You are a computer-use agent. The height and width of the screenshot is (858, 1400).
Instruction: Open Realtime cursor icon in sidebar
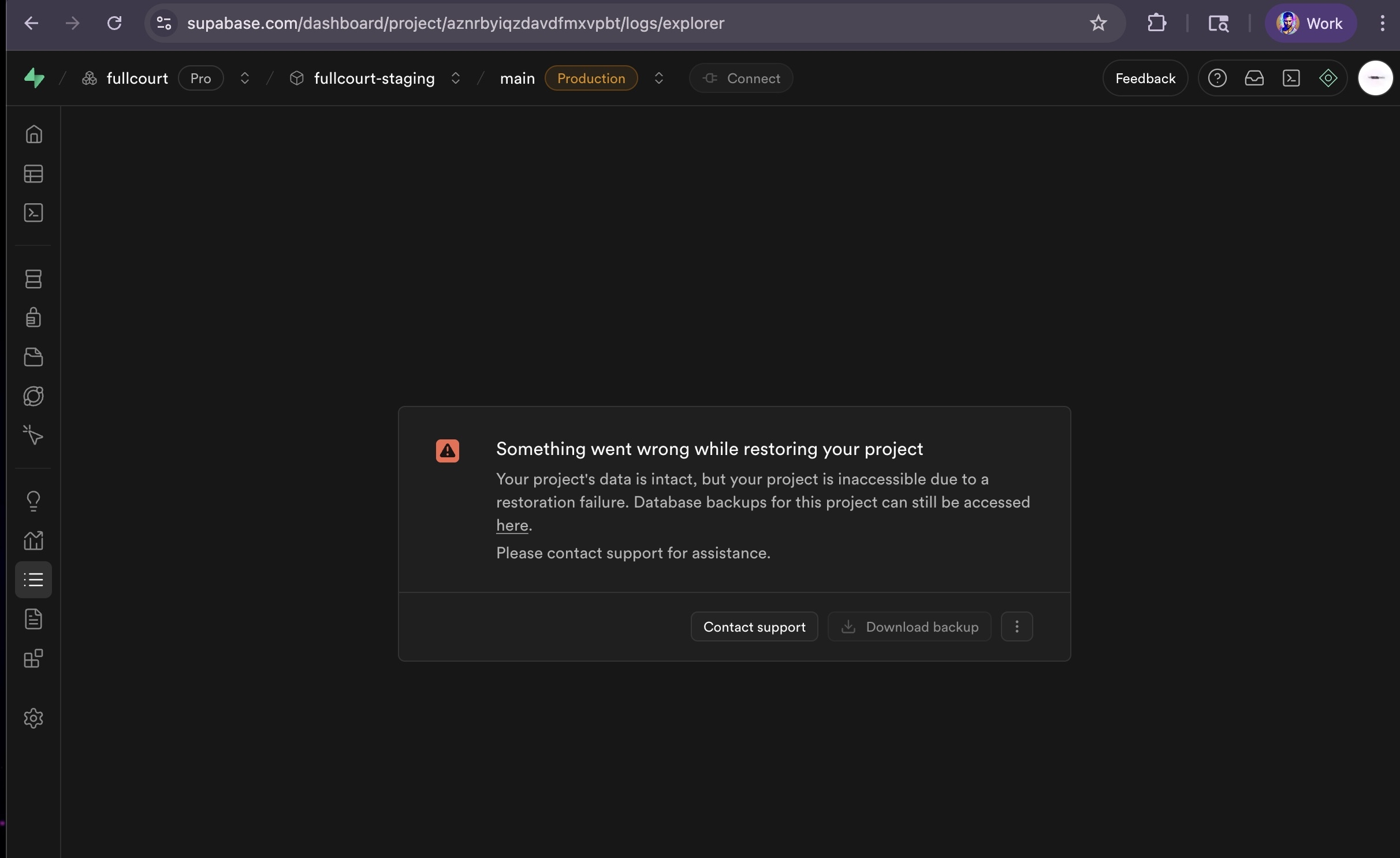(x=33, y=435)
